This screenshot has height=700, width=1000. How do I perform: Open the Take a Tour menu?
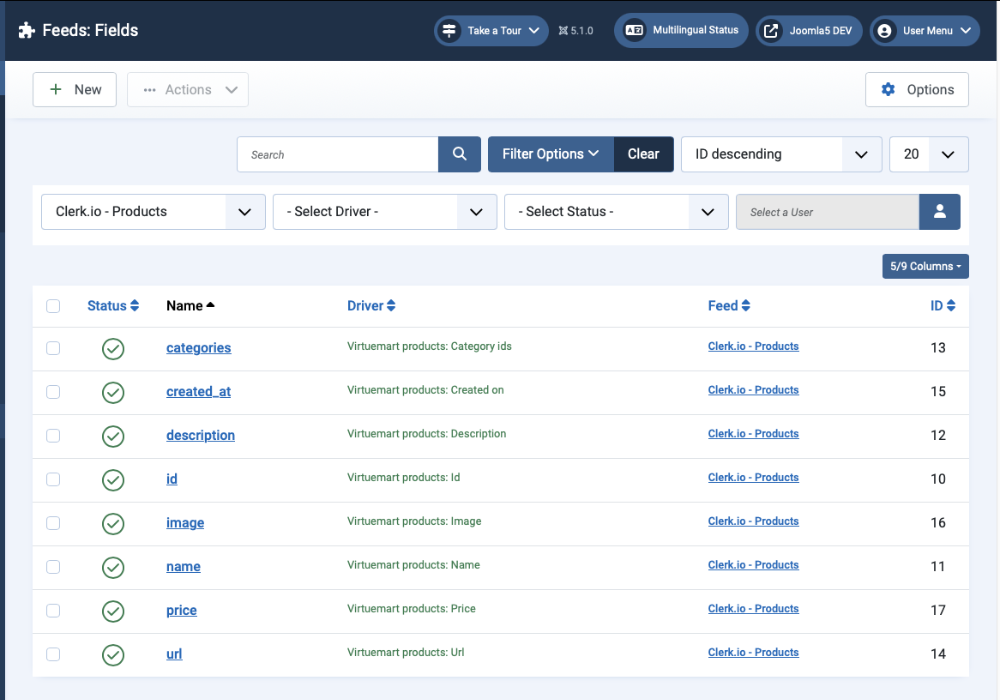(491, 31)
